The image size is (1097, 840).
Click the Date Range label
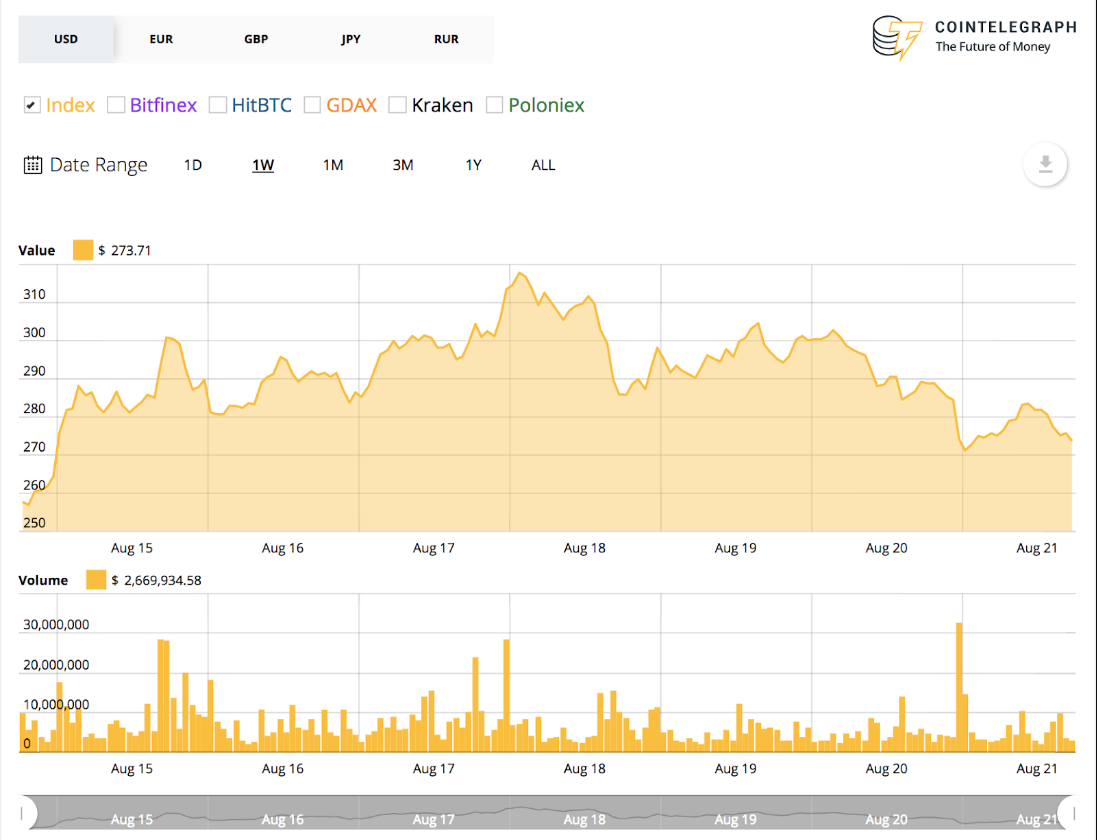pyautogui.click(x=99, y=165)
